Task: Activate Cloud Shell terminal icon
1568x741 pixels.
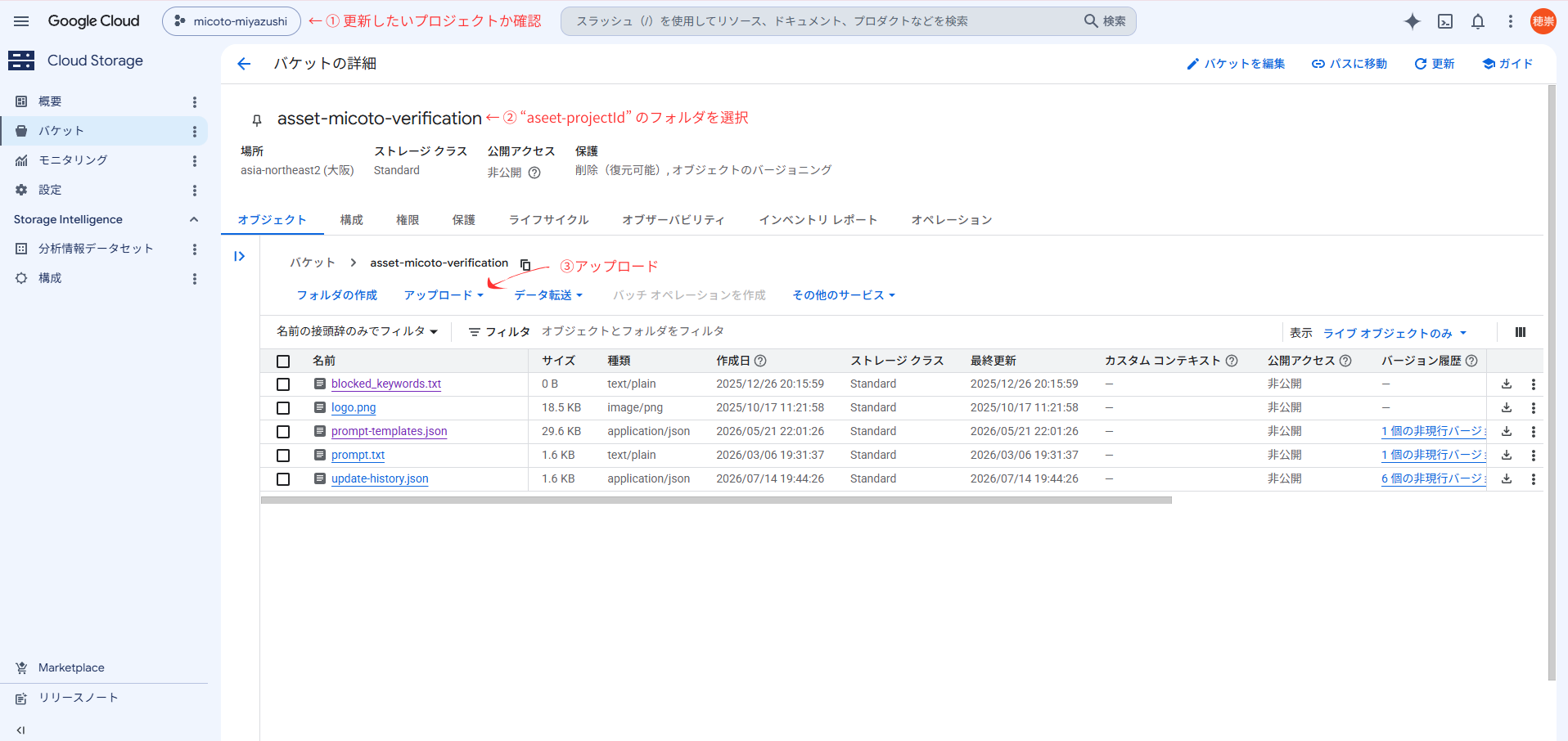Action: click(x=1445, y=21)
